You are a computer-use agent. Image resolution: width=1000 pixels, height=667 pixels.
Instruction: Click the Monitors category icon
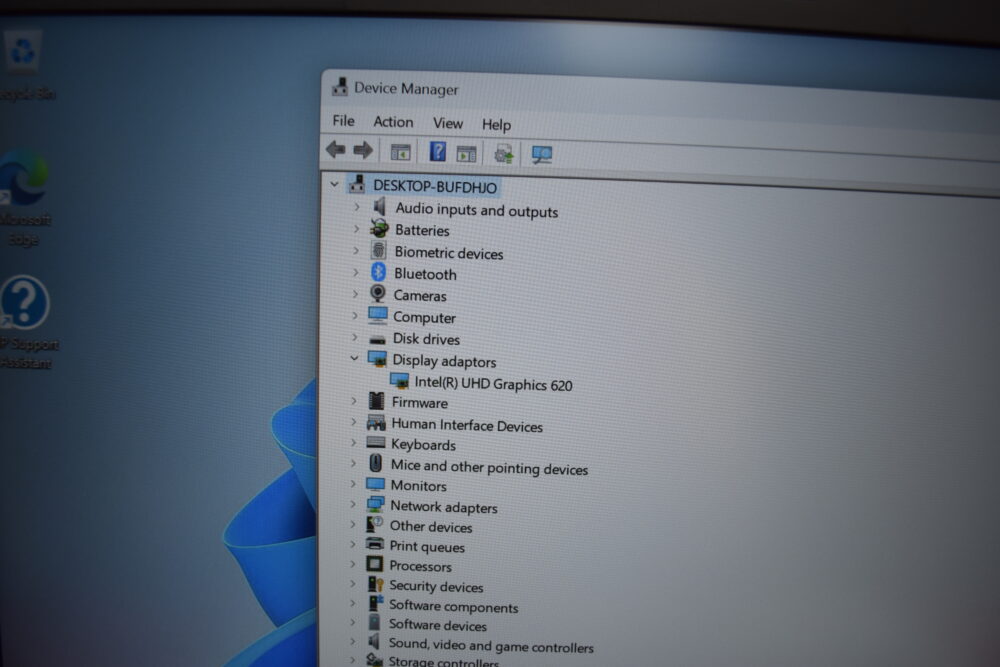coord(376,484)
